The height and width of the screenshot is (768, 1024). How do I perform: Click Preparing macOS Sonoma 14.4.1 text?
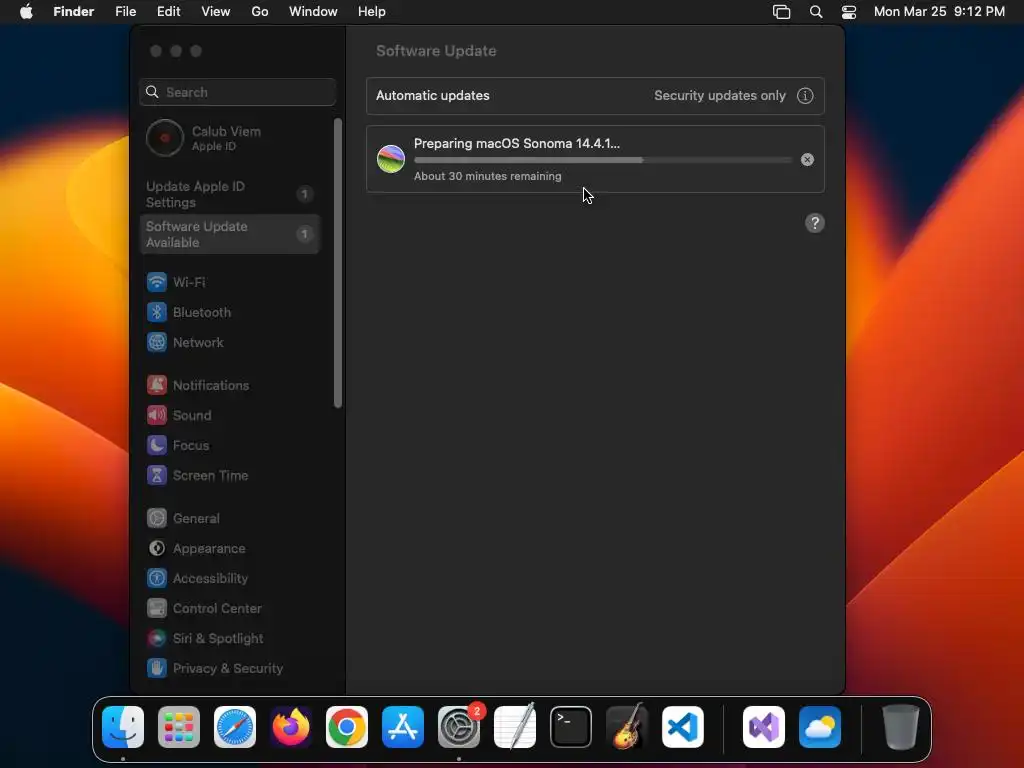(x=517, y=144)
